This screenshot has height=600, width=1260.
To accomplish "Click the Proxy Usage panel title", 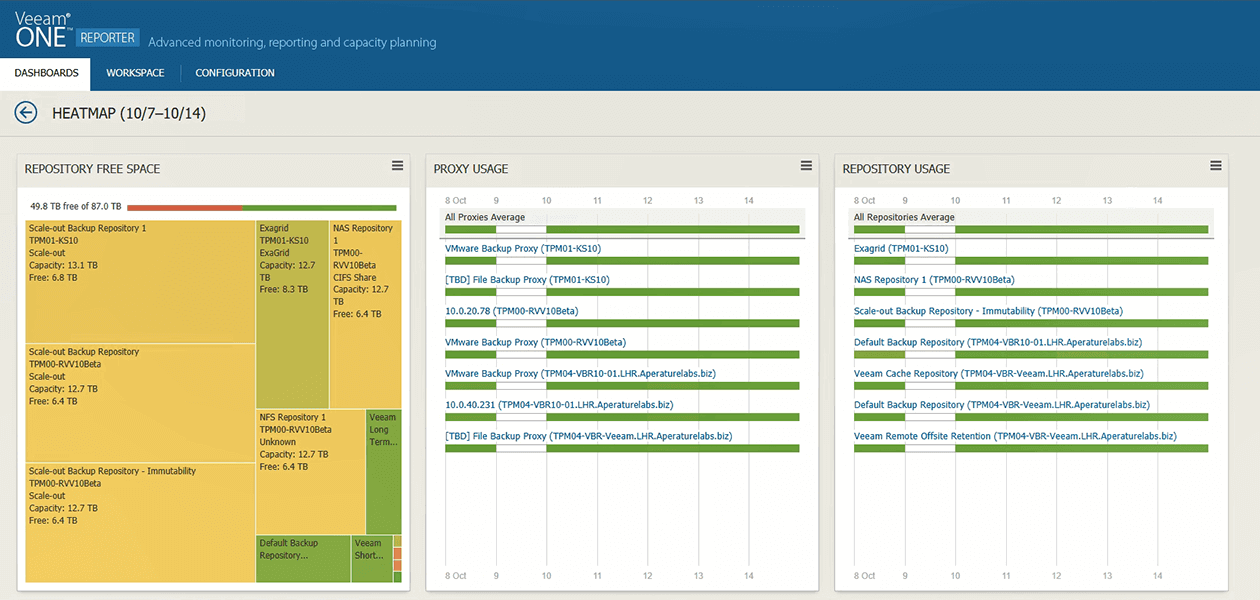I will 471,169.
